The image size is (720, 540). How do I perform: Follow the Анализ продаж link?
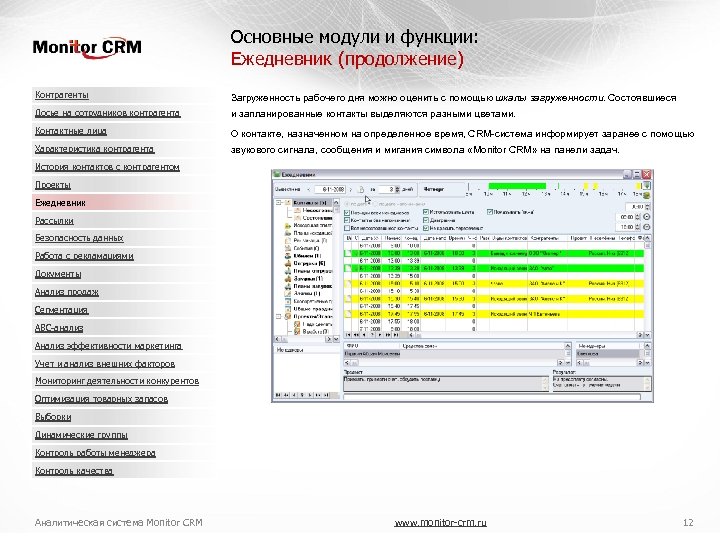[x=67, y=292]
